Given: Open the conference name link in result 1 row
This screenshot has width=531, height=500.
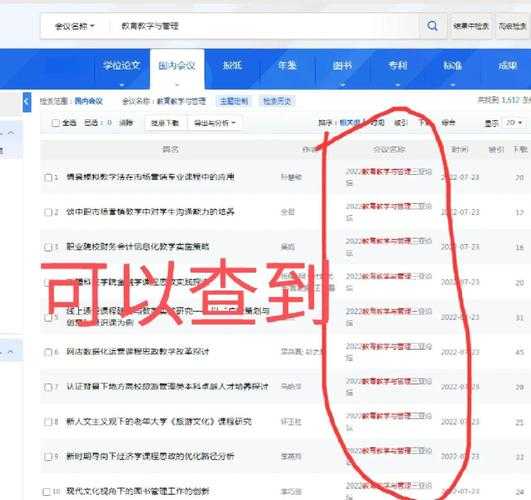Looking at the screenshot, I should (x=389, y=177).
